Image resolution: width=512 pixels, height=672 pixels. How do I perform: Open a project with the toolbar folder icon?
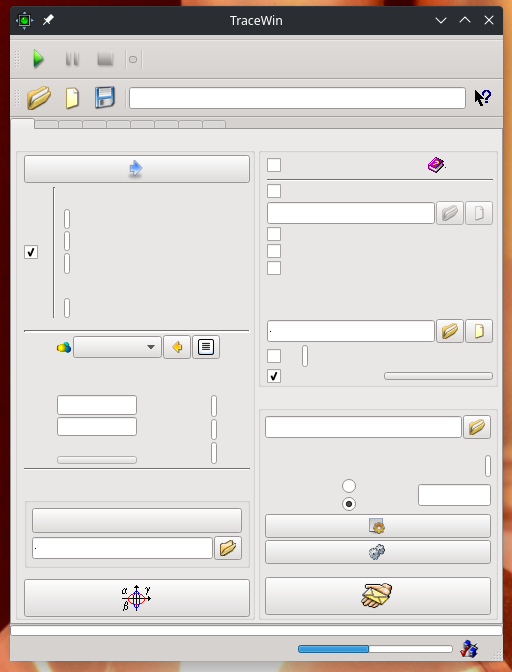pyautogui.click(x=39, y=98)
